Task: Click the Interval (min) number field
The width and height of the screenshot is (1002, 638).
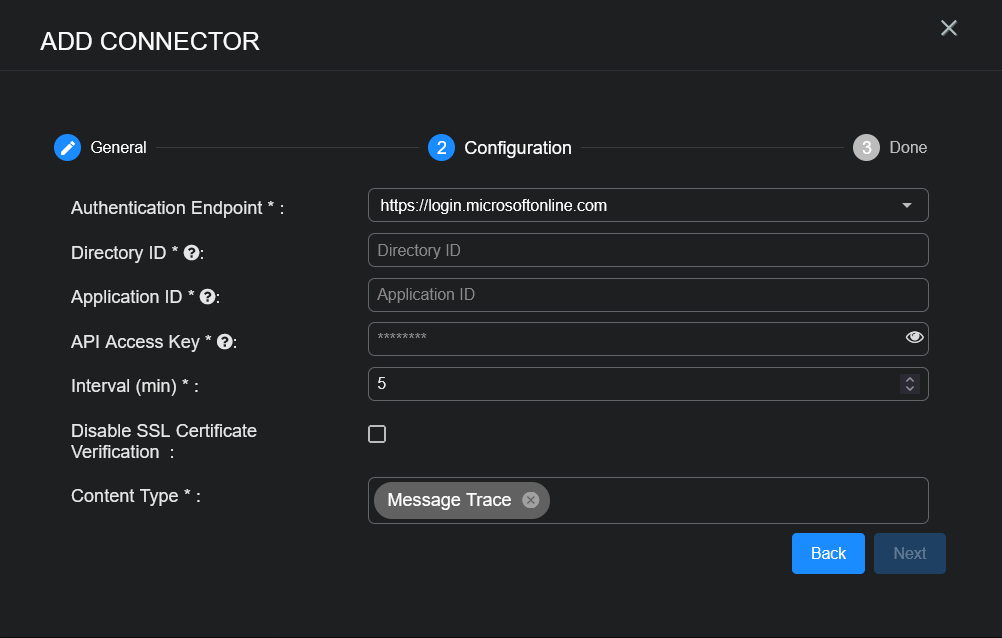Action: (630, 384)
